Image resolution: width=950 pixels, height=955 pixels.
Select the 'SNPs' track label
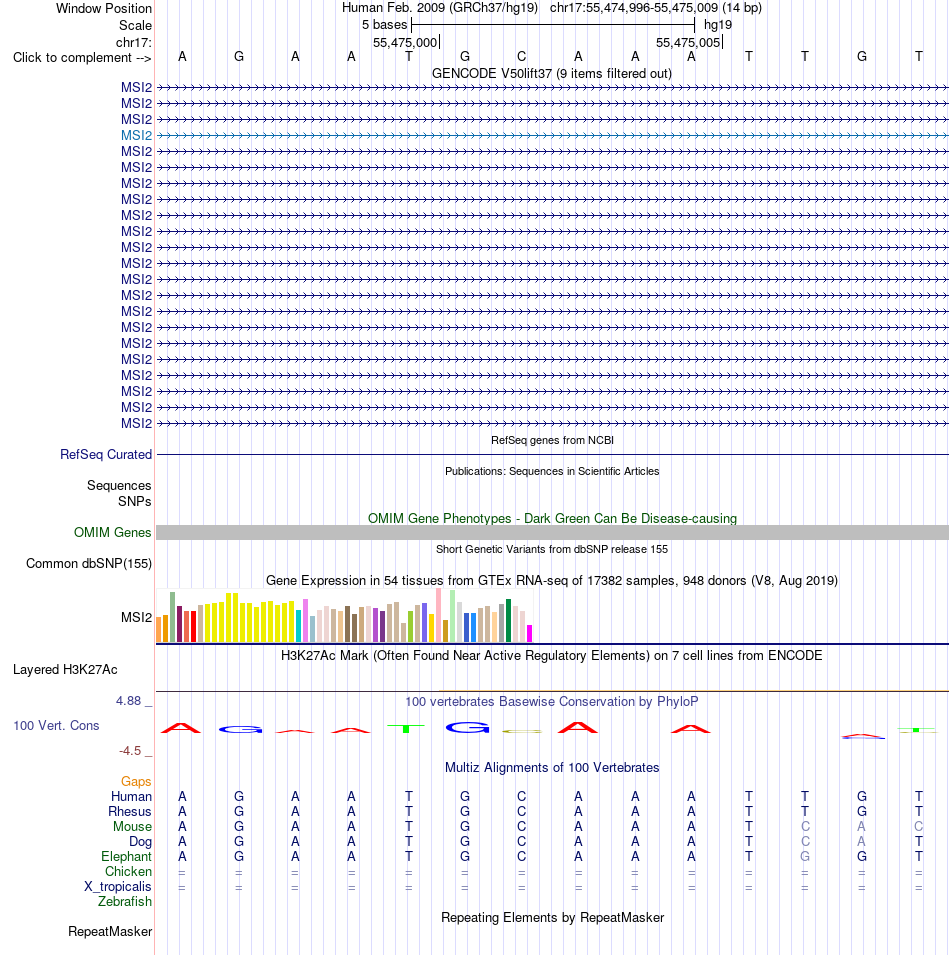[x=135, y=501]
